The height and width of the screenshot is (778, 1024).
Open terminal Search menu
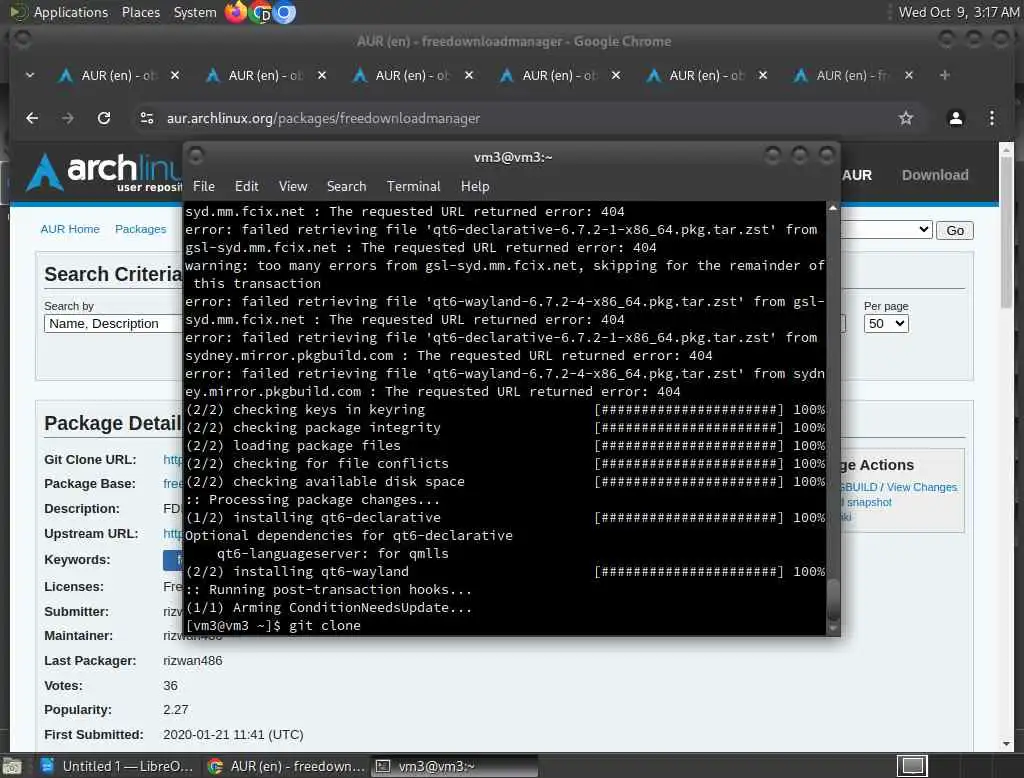click(x=346, y=186)
